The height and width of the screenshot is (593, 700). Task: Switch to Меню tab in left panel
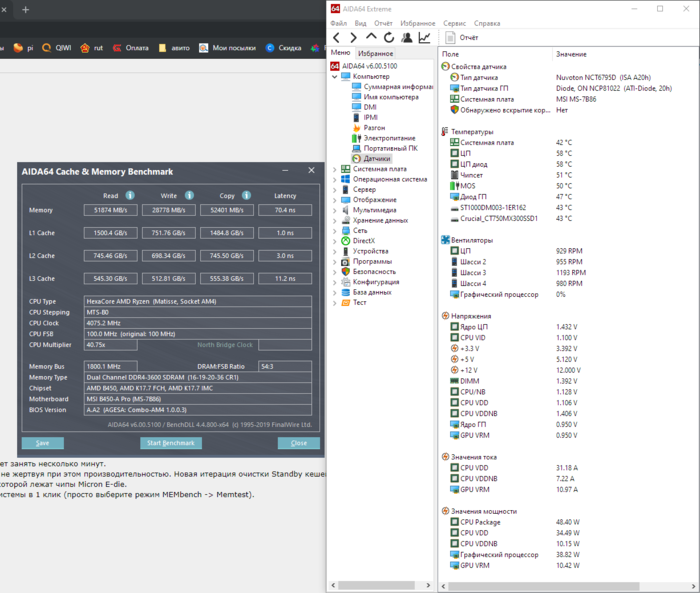point(341,53)
